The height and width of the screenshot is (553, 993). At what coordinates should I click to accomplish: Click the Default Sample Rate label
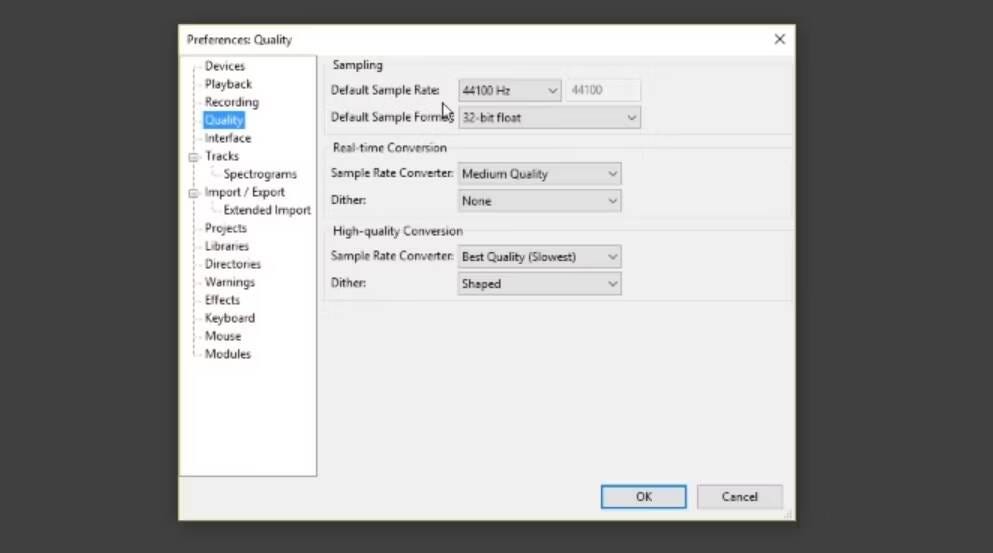[x=385, y=90]
